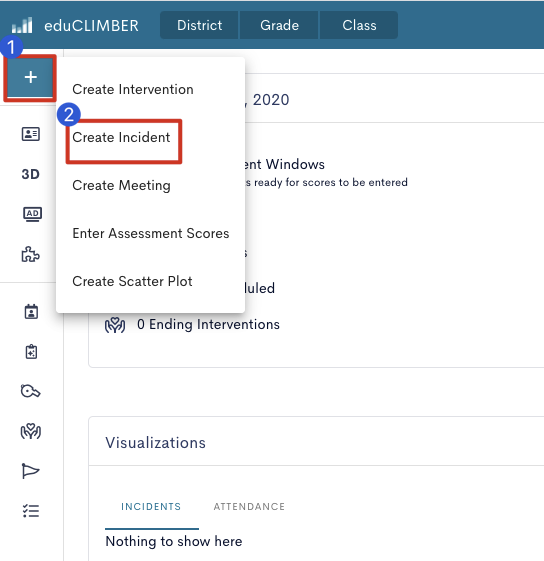Viewport: 544px width, 561px height.
Task: Open the puzzle piece sidebar icon
Action: point(30,254)
